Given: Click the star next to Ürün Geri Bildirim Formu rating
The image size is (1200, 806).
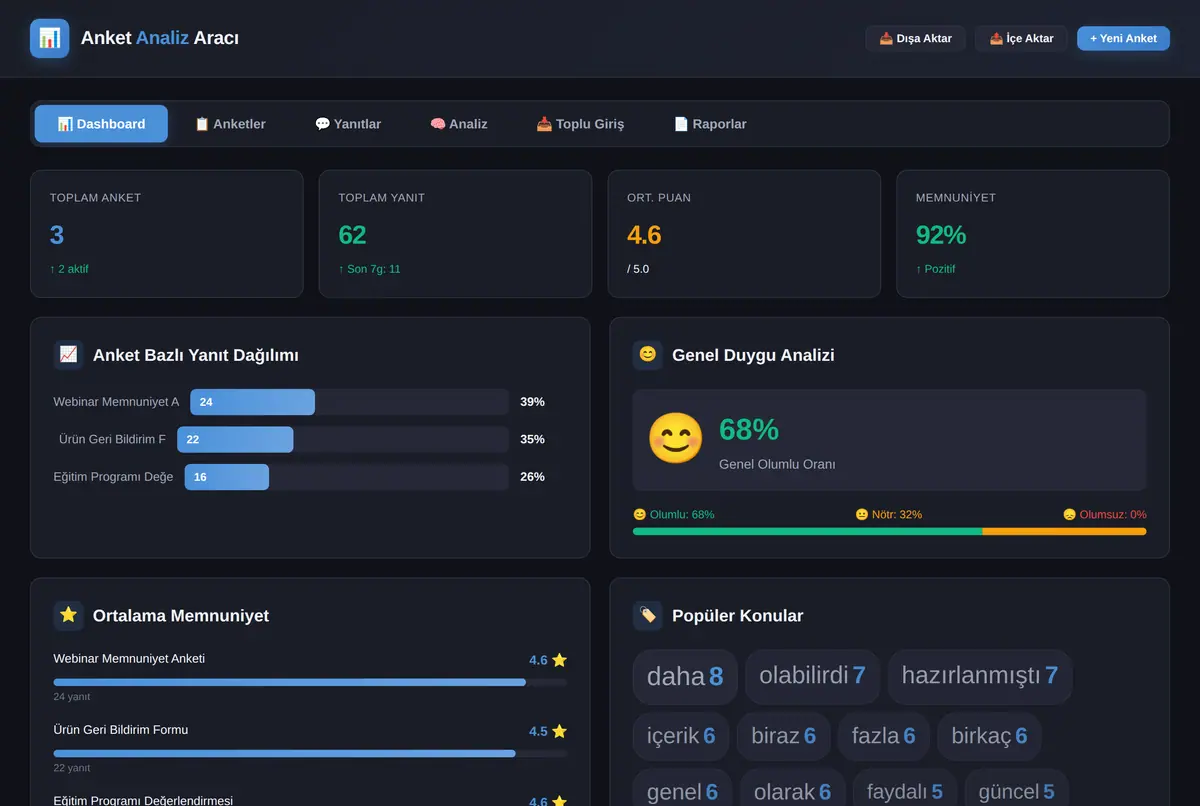Looking at the screenshot, I should tap(559, 731).
